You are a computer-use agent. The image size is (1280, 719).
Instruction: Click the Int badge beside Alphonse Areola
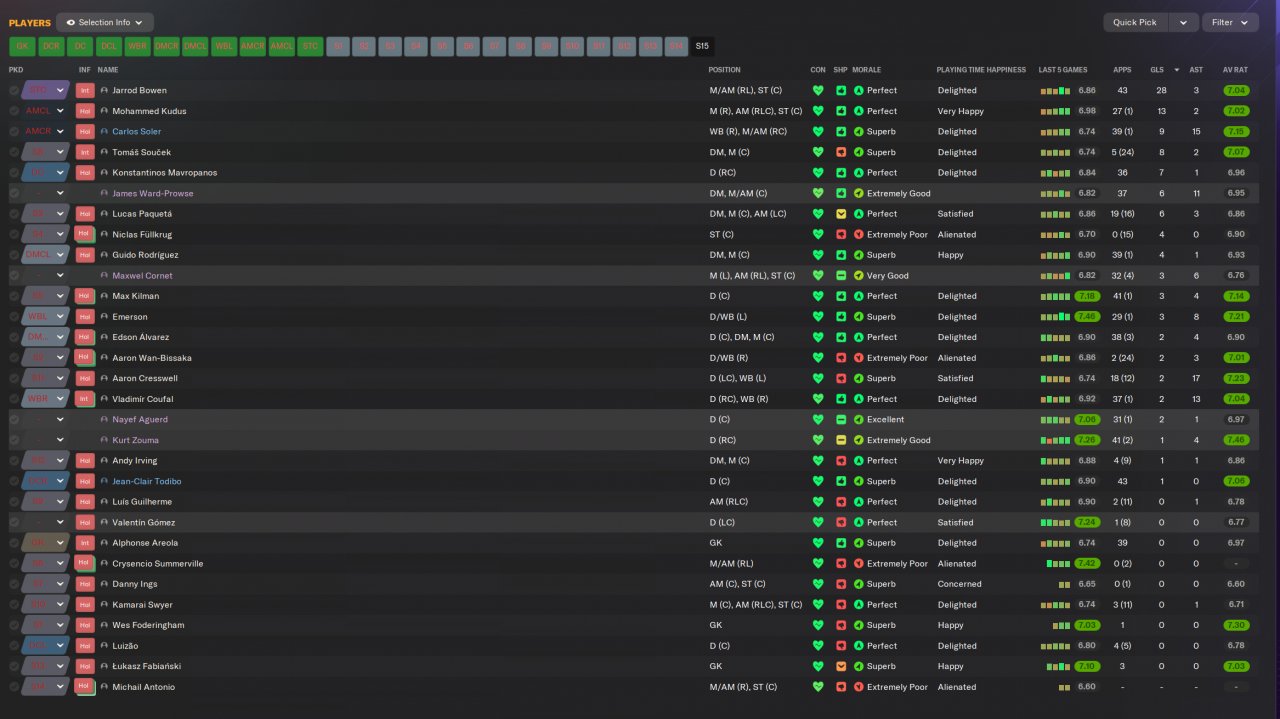[85, 543]
